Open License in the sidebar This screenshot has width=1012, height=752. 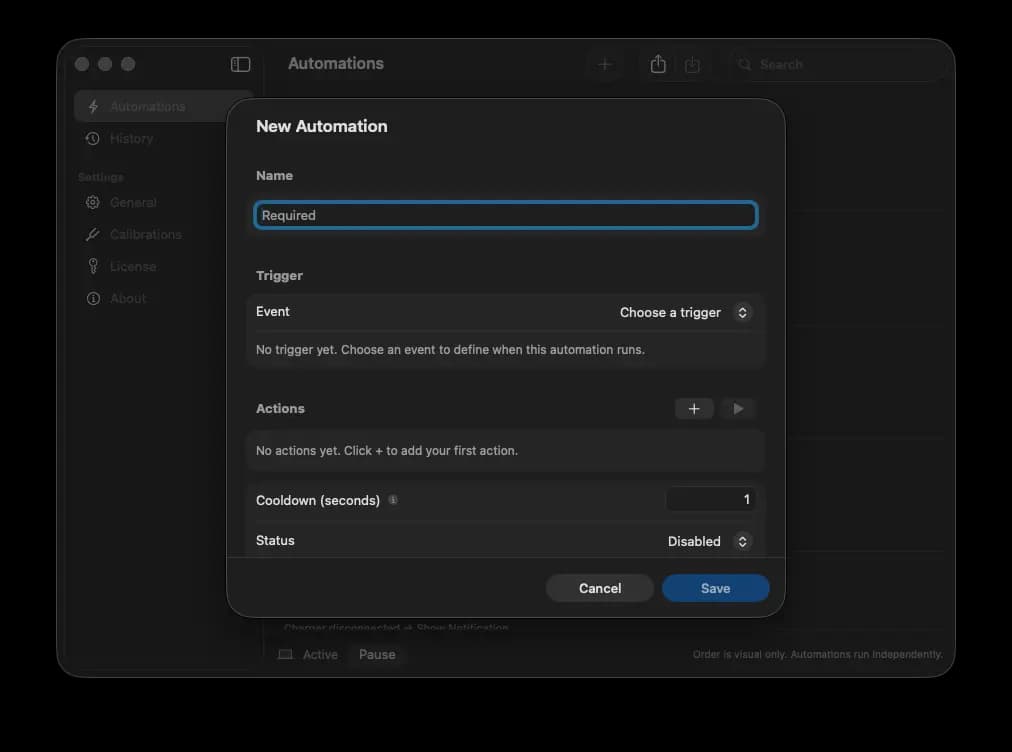163,266
